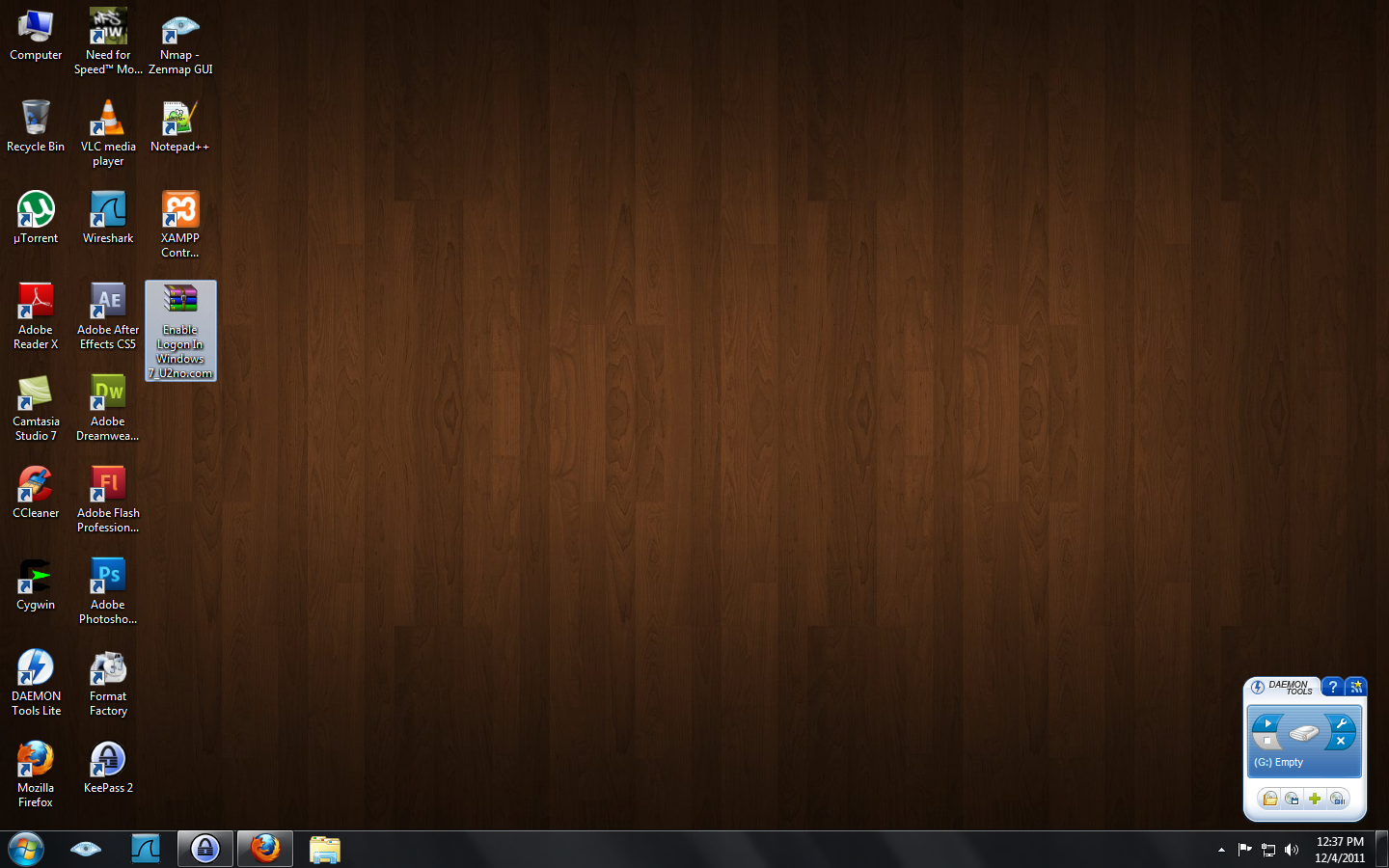Image resolution: width=1389 pixels, height=868 pixels.
Task: Open the Cygwin terminal
Action: (36, 579)
